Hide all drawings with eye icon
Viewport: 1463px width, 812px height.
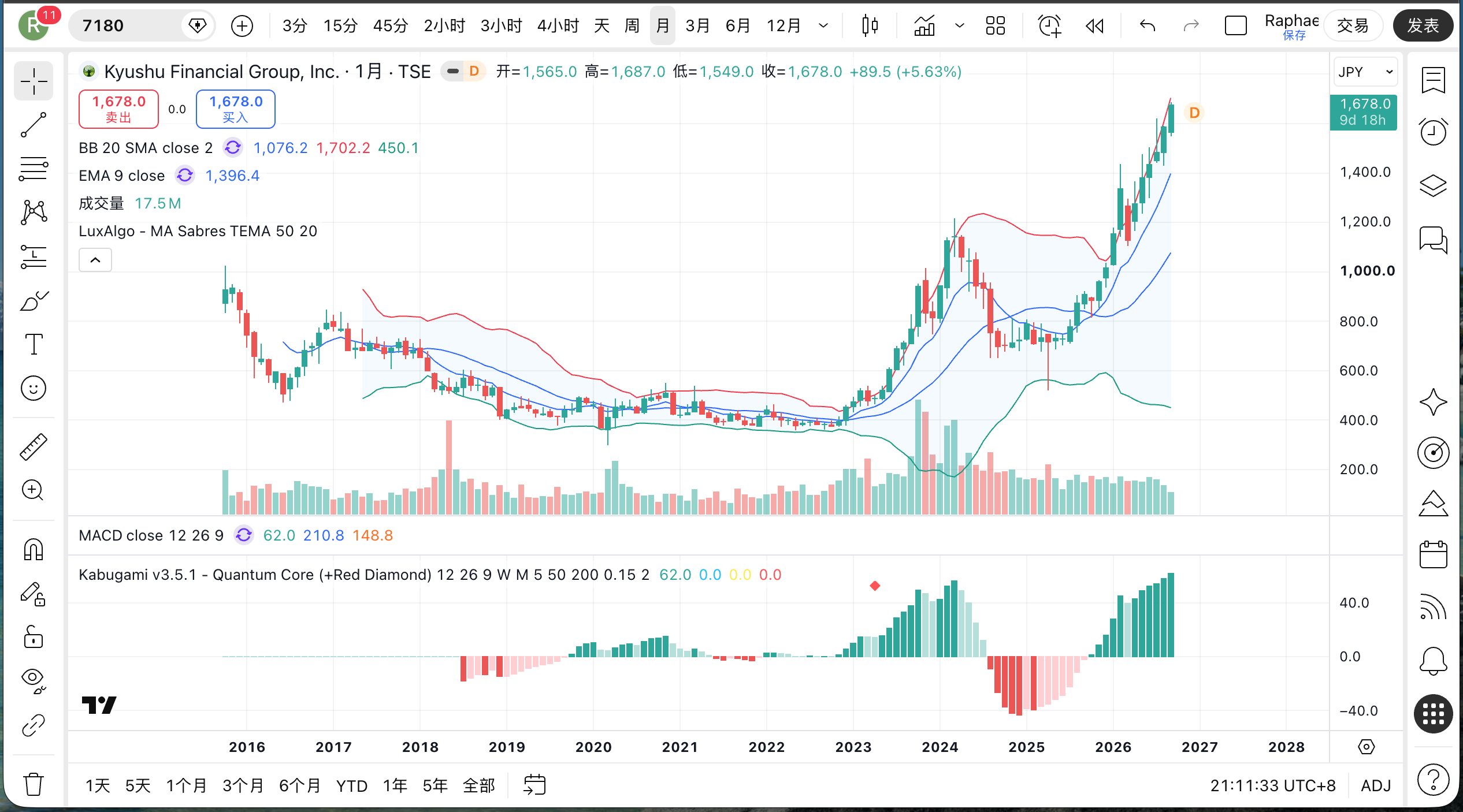34,681
